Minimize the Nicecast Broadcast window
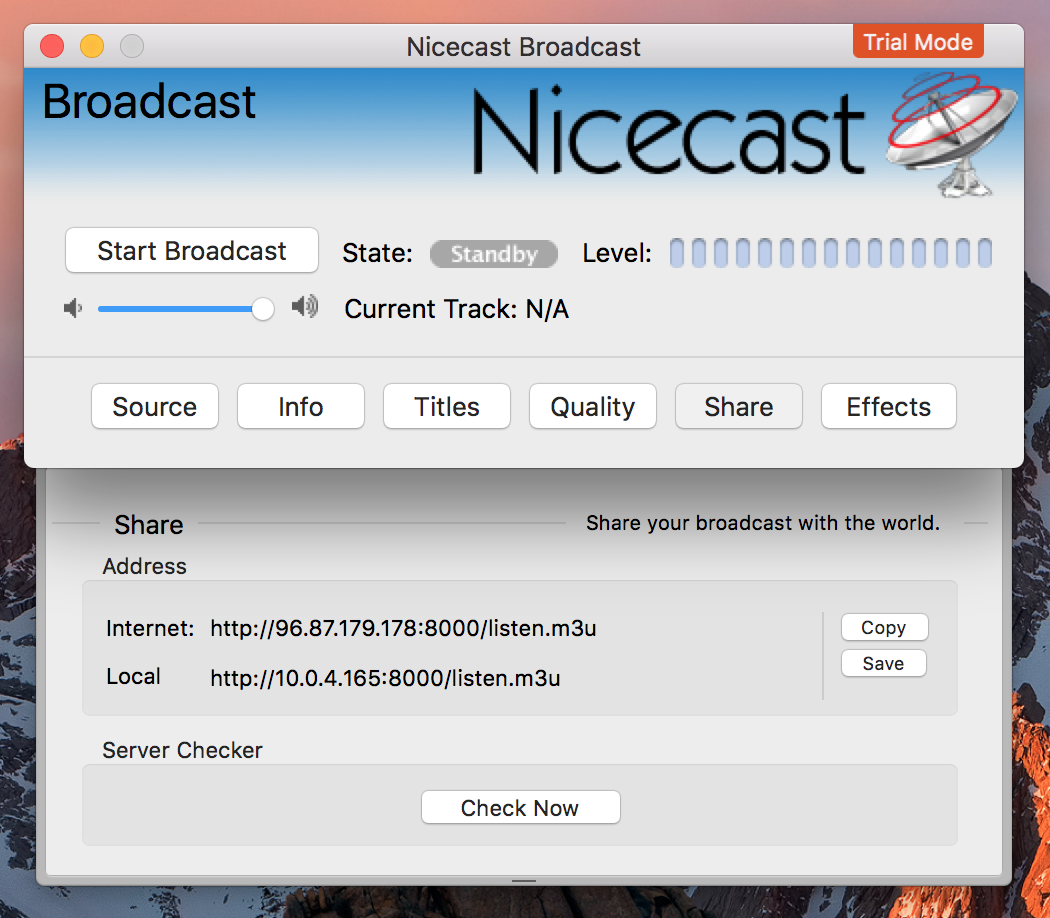 92,46
